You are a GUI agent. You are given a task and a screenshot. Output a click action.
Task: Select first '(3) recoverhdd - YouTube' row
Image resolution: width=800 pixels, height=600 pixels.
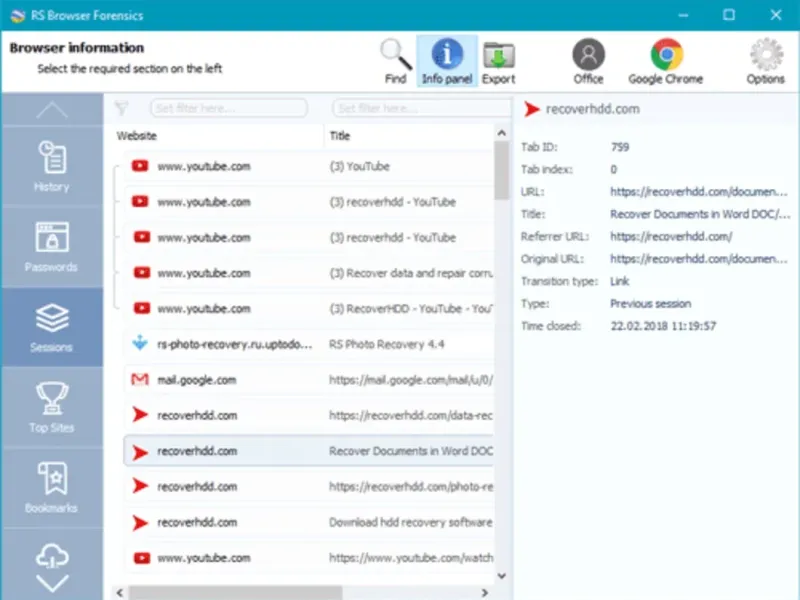tap(308, 202)
